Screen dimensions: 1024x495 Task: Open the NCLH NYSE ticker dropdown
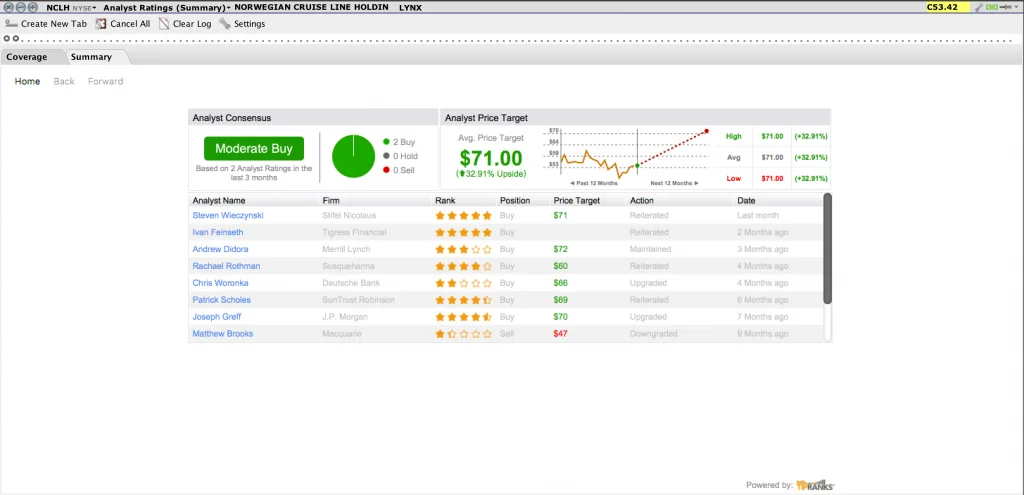[x=71, y=7]
